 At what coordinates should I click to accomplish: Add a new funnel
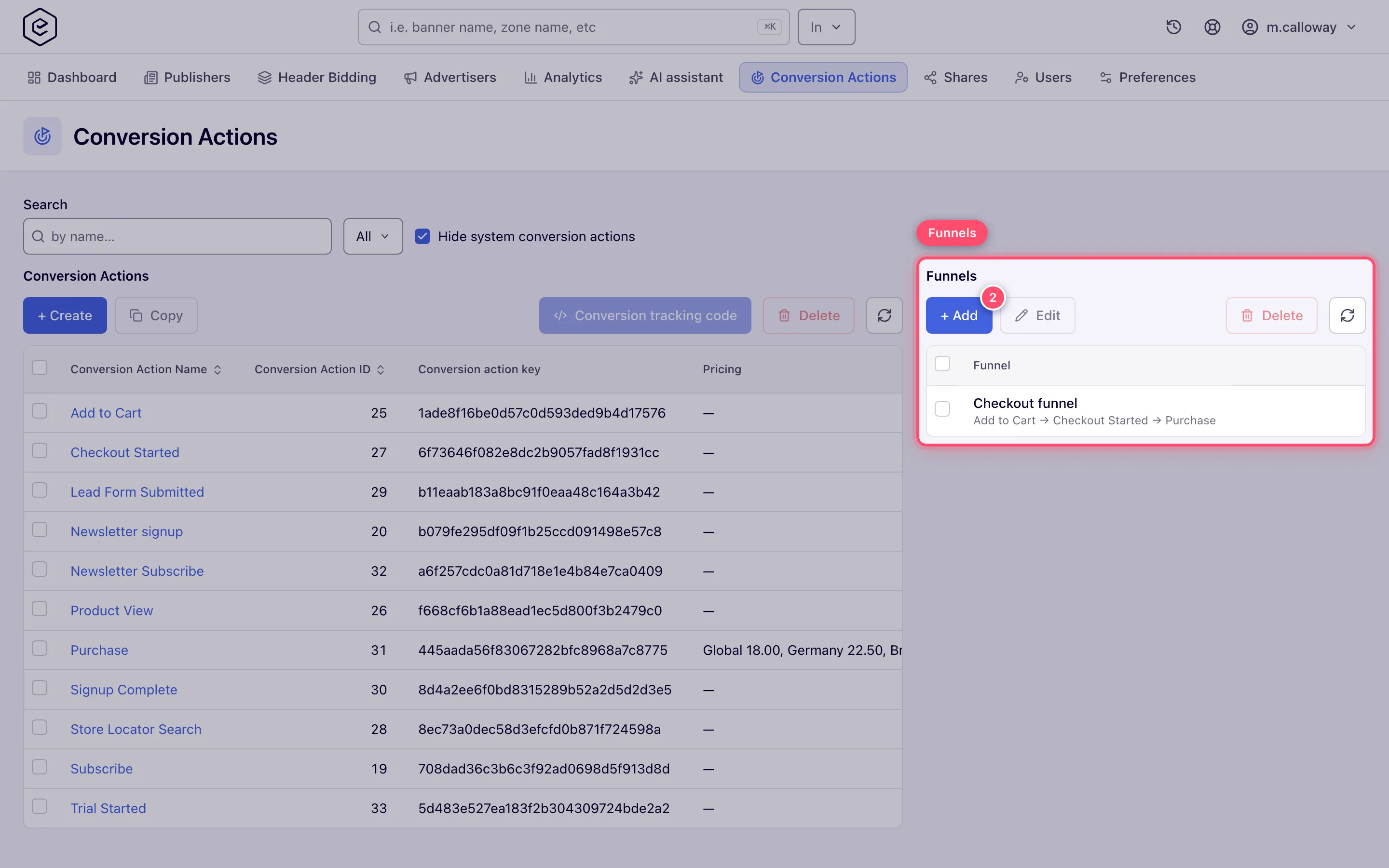point(958,315)
